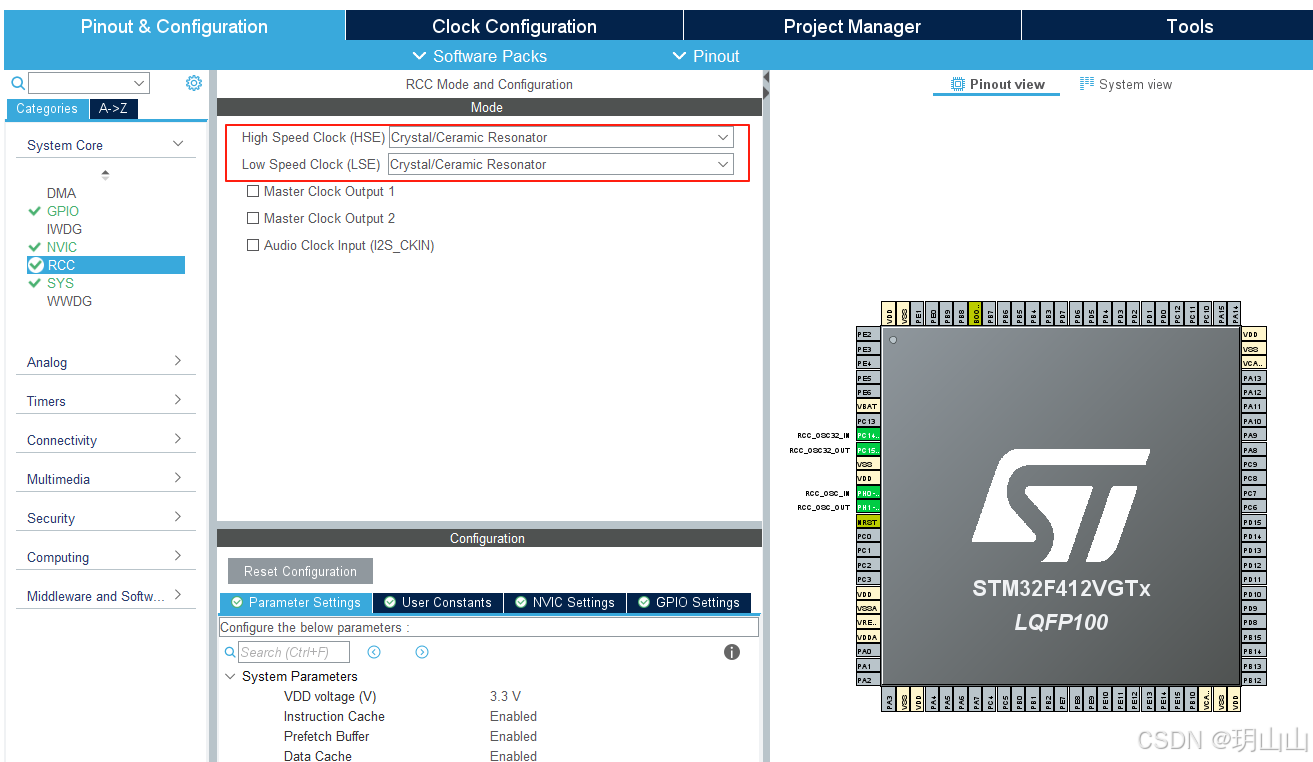The image size is (1313, 762).
Task: Select the Pinout view button
Action: pyautogui.click(x=996, y=84)
